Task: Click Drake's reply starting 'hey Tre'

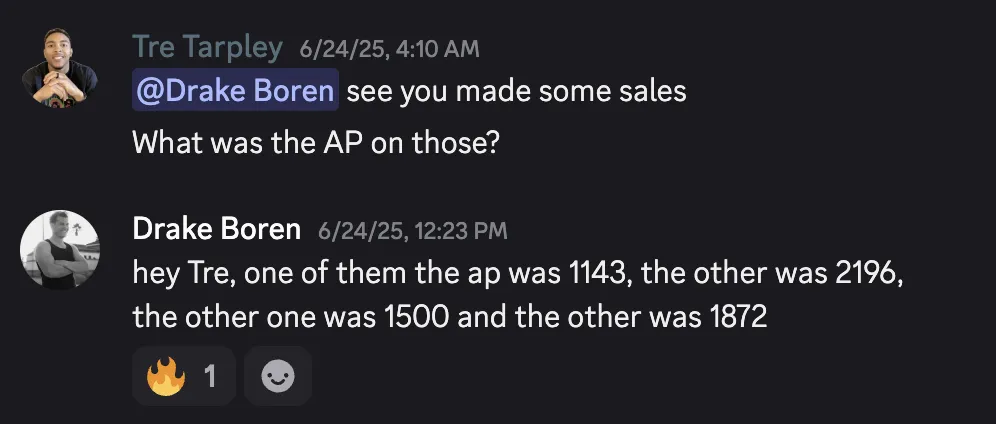Action: [518, 295]
